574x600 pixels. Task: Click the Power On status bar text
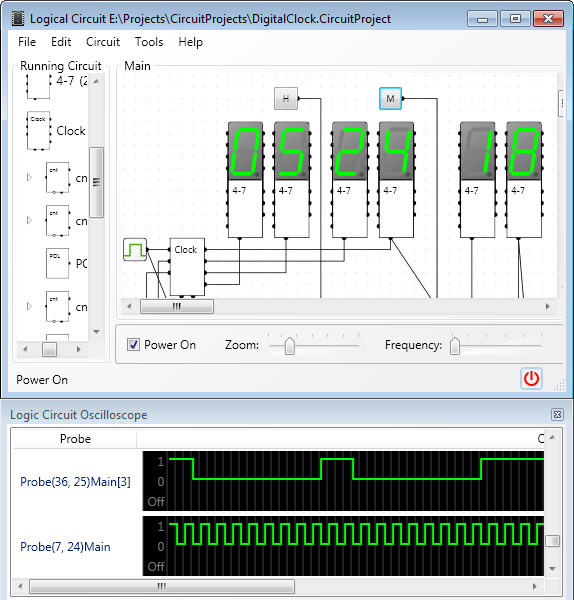click(42, 380)
